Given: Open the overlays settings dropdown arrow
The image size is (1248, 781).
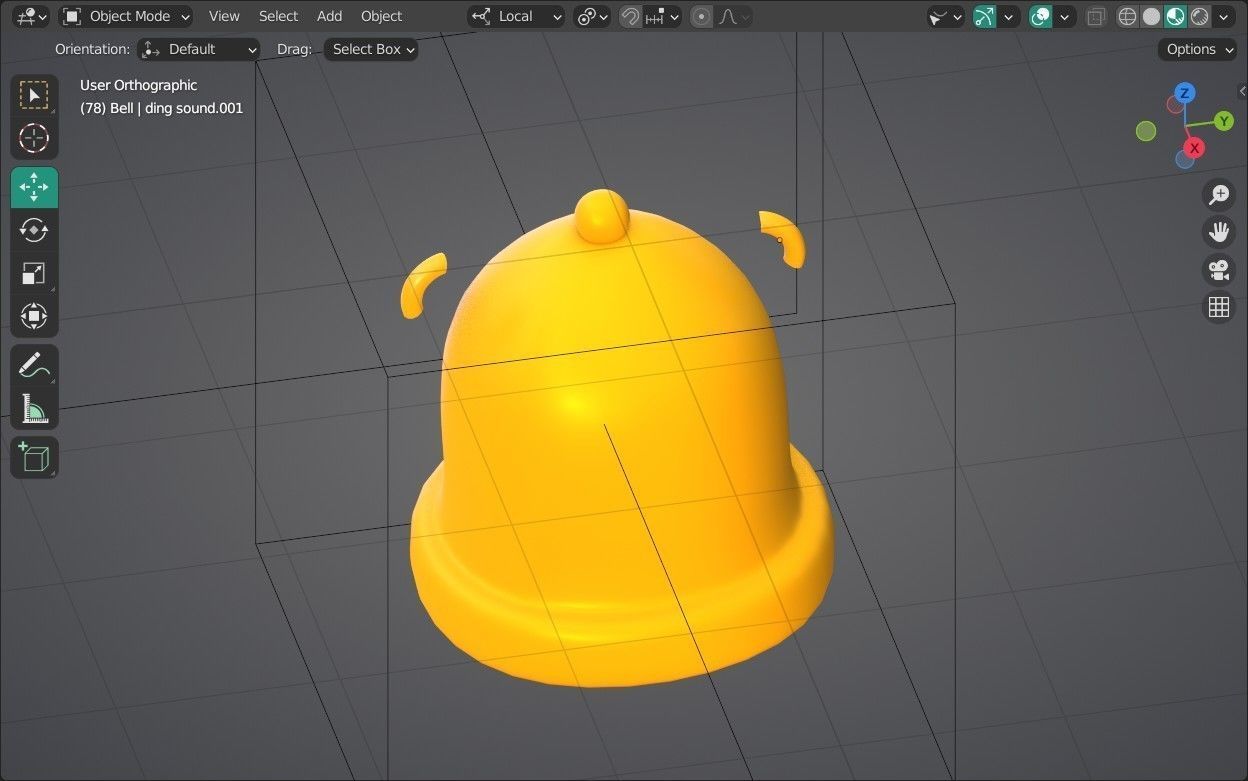Looking at the screenshot, I should (x=1066, y=16).
